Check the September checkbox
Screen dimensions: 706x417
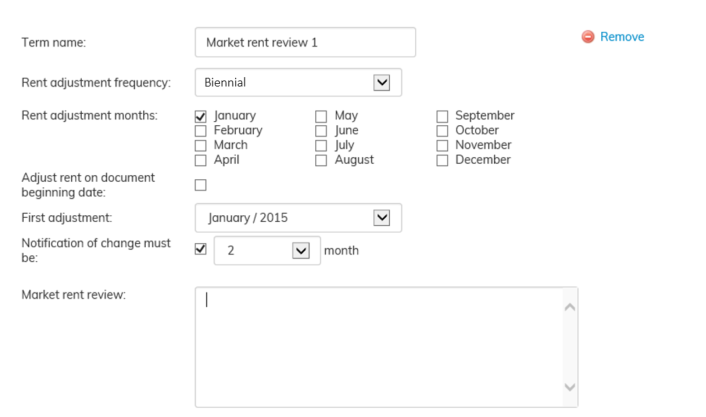[x=442, y=116]
